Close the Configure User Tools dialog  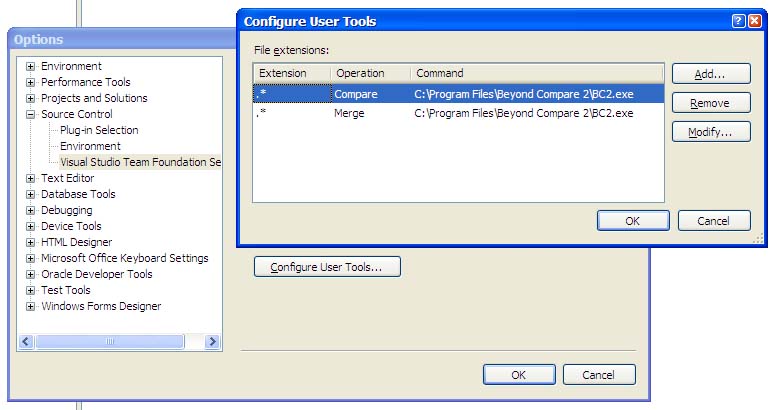point(755,21)
